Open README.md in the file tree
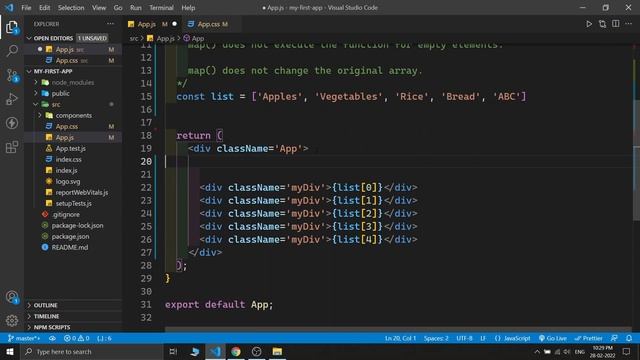 coord(69,247)
